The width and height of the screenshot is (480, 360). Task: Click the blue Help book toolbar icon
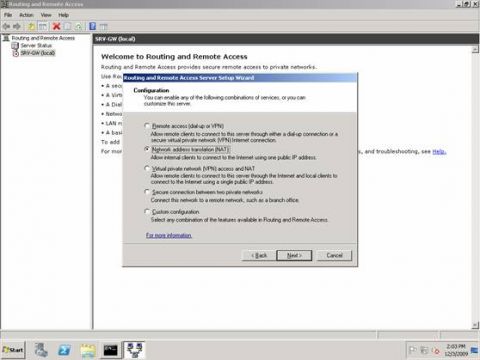(x=93, y=26)
